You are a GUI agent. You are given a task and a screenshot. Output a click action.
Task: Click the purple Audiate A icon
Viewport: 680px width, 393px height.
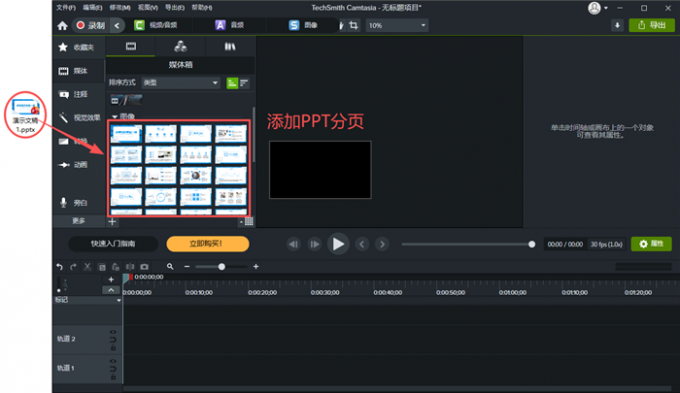coord(220,25)
